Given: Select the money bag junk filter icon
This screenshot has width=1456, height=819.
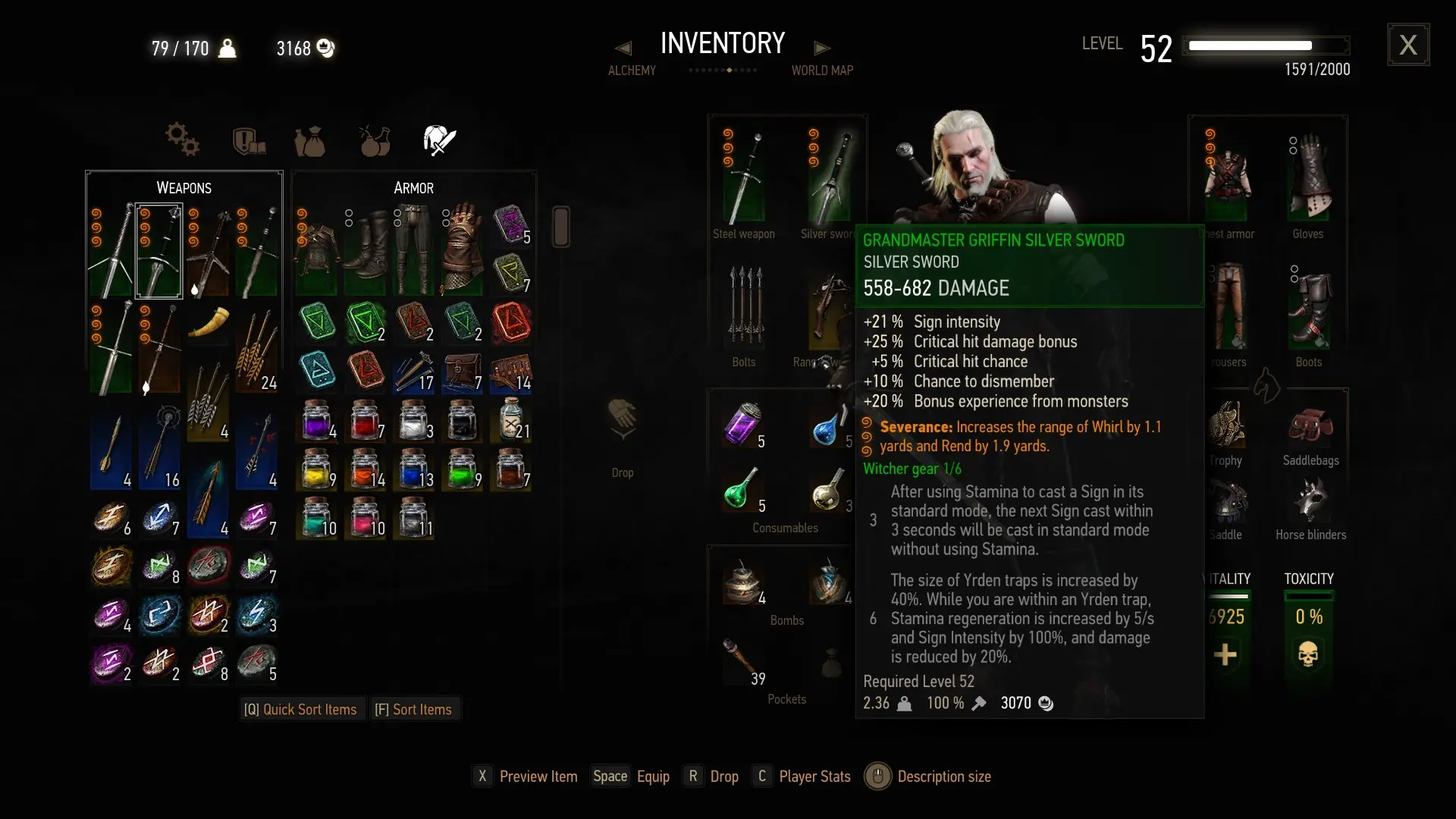Looking at the screenshot, I should [x=309, y=141].
